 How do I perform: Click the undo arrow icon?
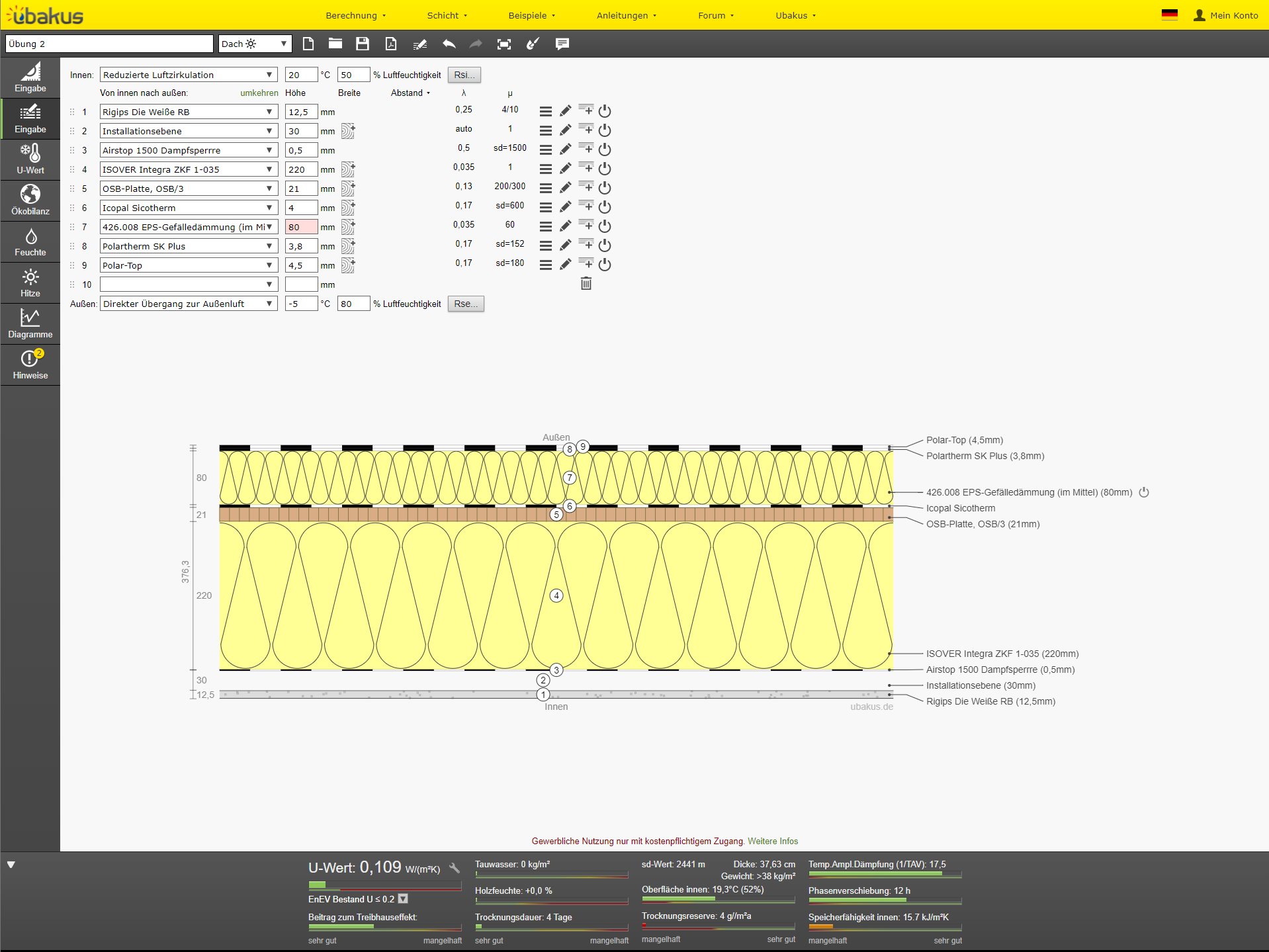449,44
